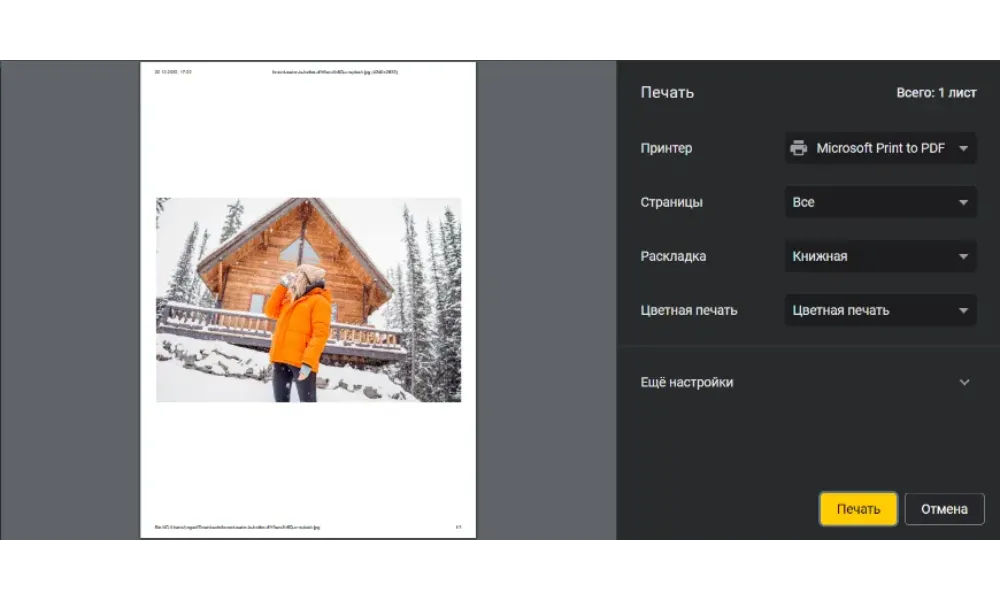Click the cabin photo in the print preview

point(308,299)
